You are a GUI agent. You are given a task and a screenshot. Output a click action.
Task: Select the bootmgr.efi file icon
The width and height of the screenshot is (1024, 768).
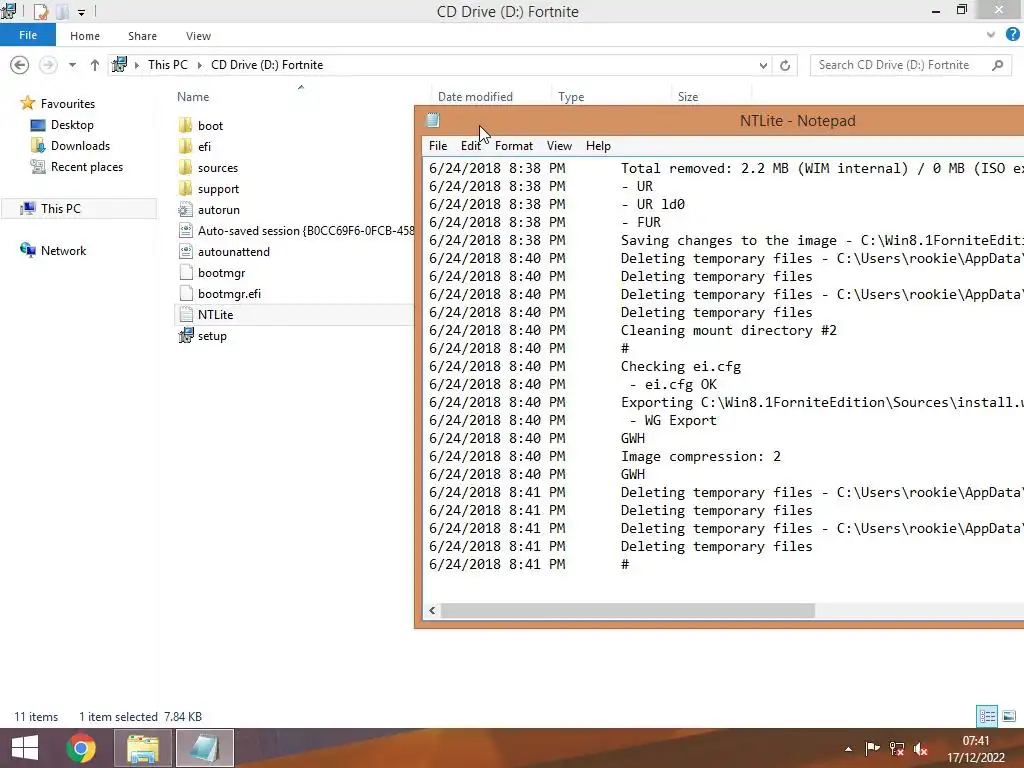(185, 294)
